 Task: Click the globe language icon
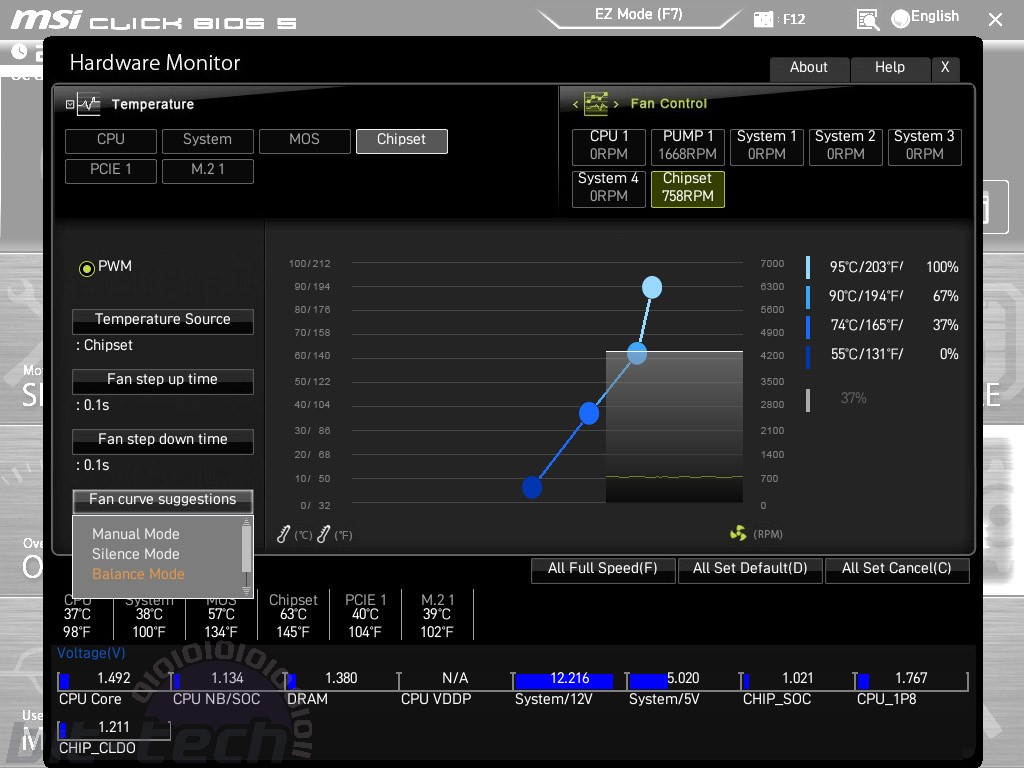click(901, 19)
